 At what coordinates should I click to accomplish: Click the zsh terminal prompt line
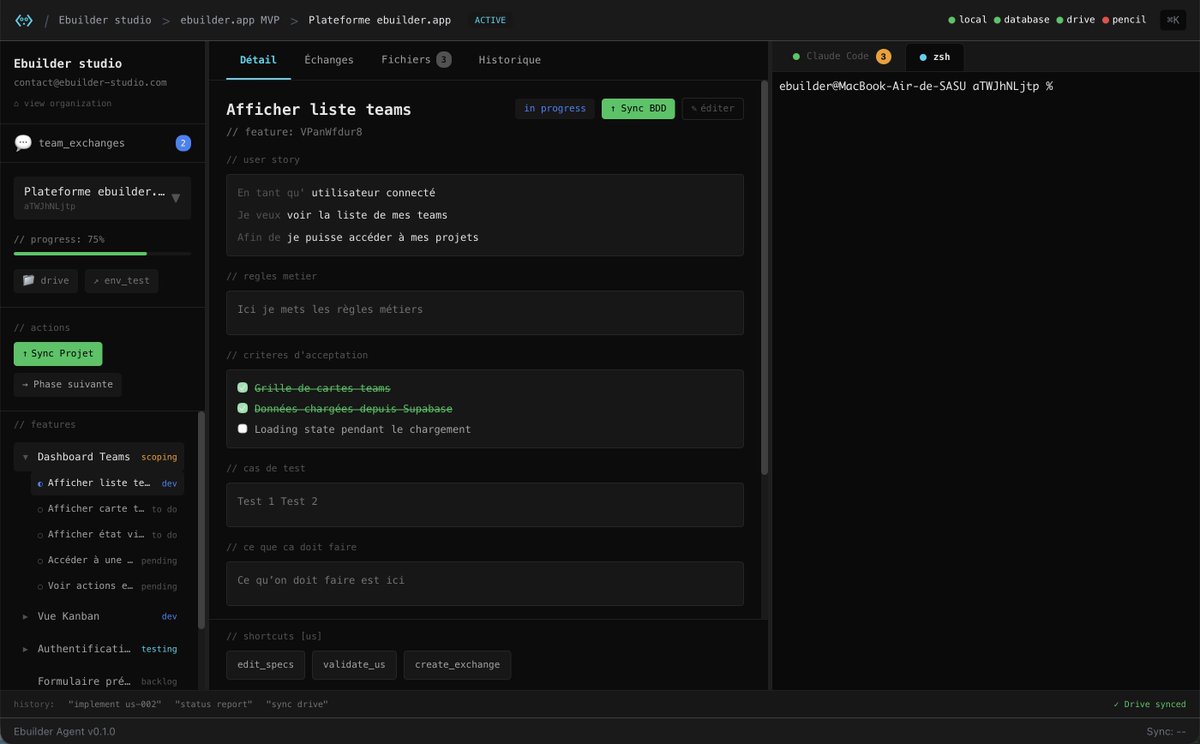915,86
